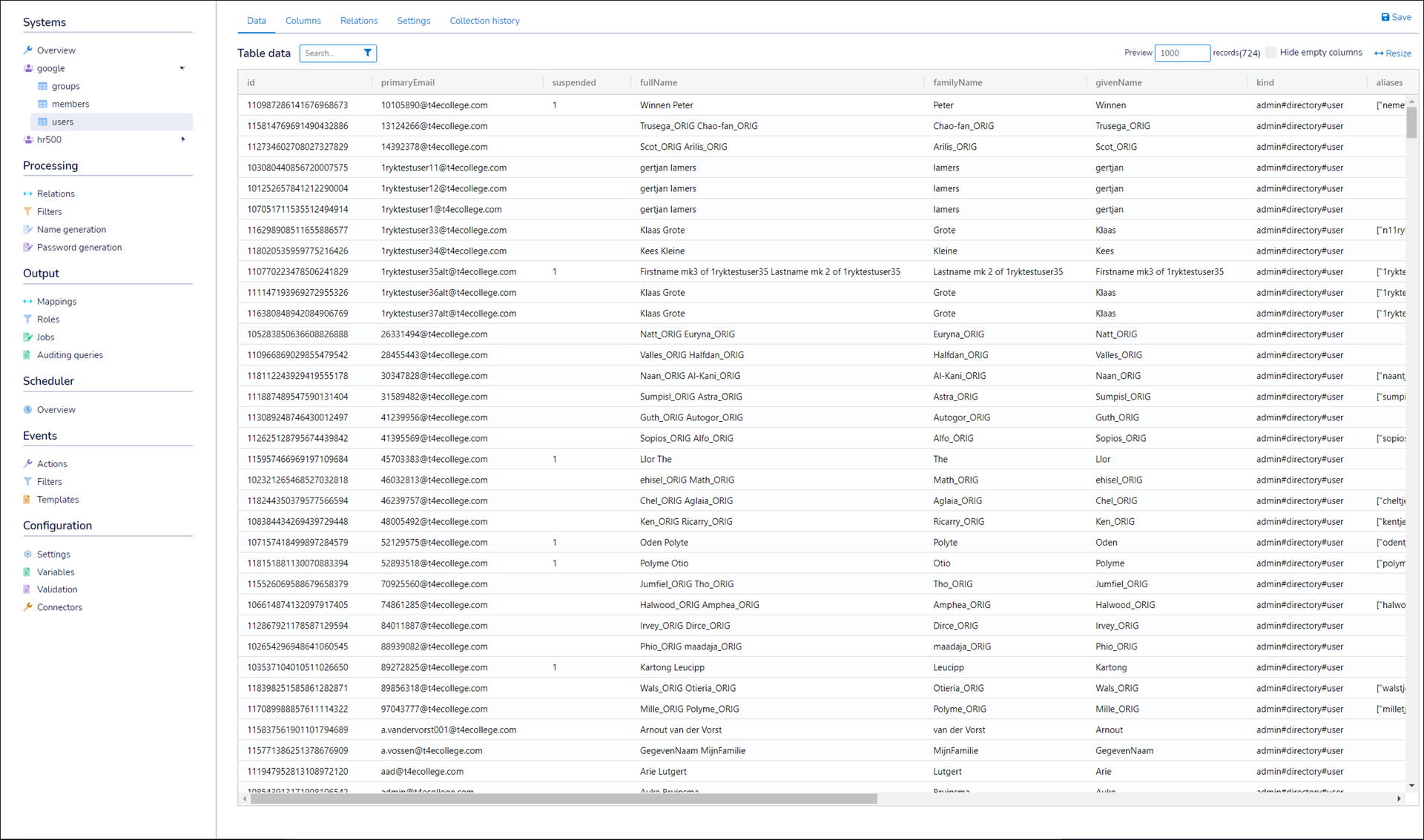Screen dimensions: 1424x840
Task: Expand the hr500 system tree node
Action: 182,139
